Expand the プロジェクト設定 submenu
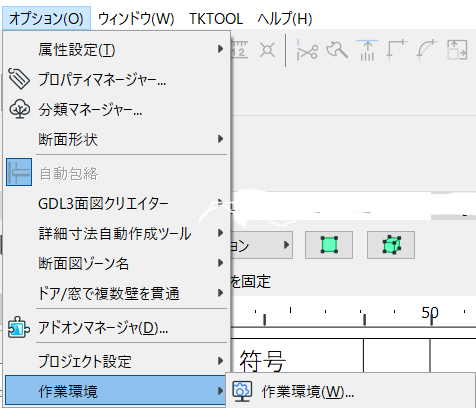 click(116, 361)
